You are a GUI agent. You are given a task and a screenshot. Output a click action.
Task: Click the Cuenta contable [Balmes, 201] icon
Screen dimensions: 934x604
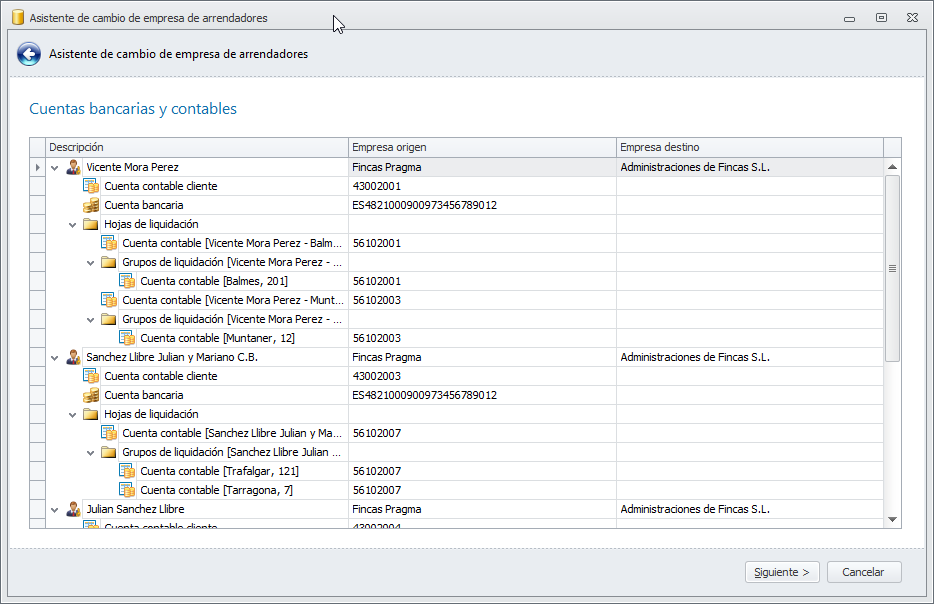(127, 281)
